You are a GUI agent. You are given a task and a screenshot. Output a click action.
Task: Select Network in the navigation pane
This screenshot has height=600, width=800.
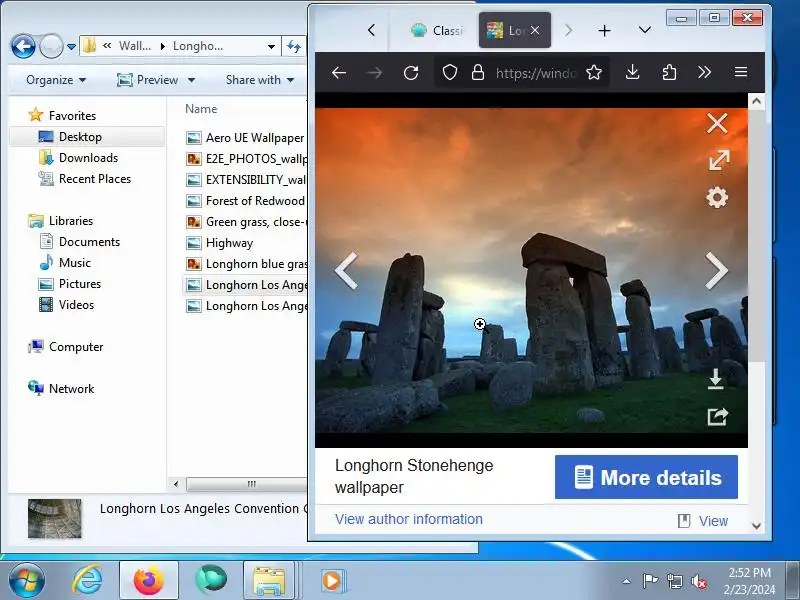coord(71,388)
